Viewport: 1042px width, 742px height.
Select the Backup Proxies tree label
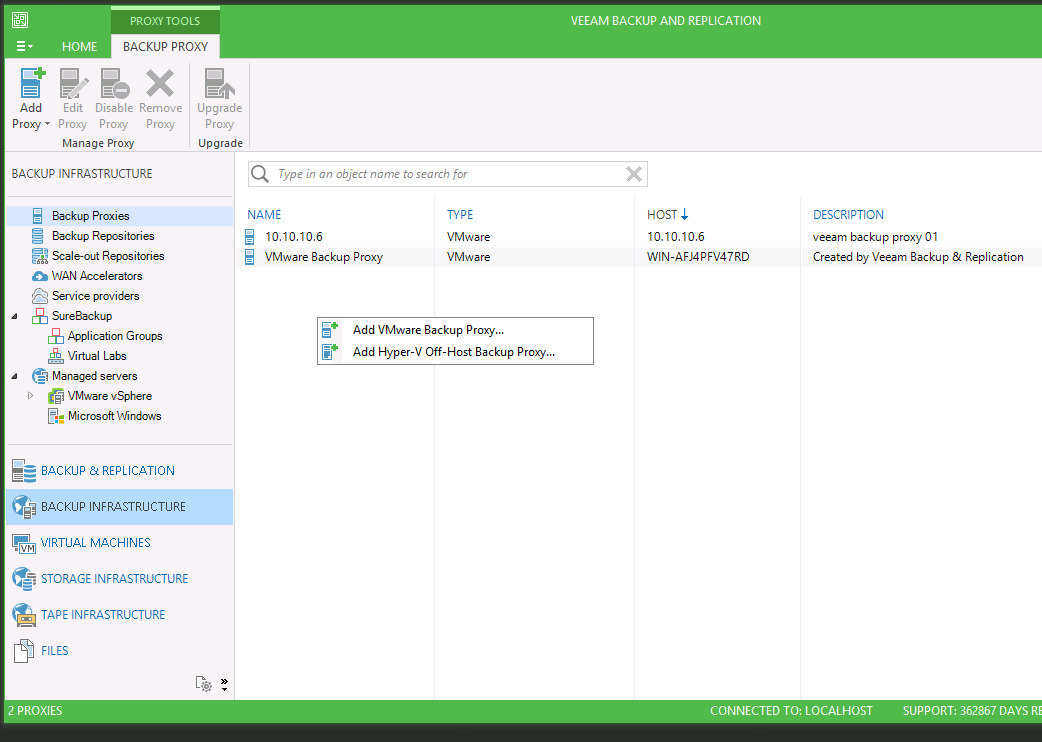pos(90,216)
